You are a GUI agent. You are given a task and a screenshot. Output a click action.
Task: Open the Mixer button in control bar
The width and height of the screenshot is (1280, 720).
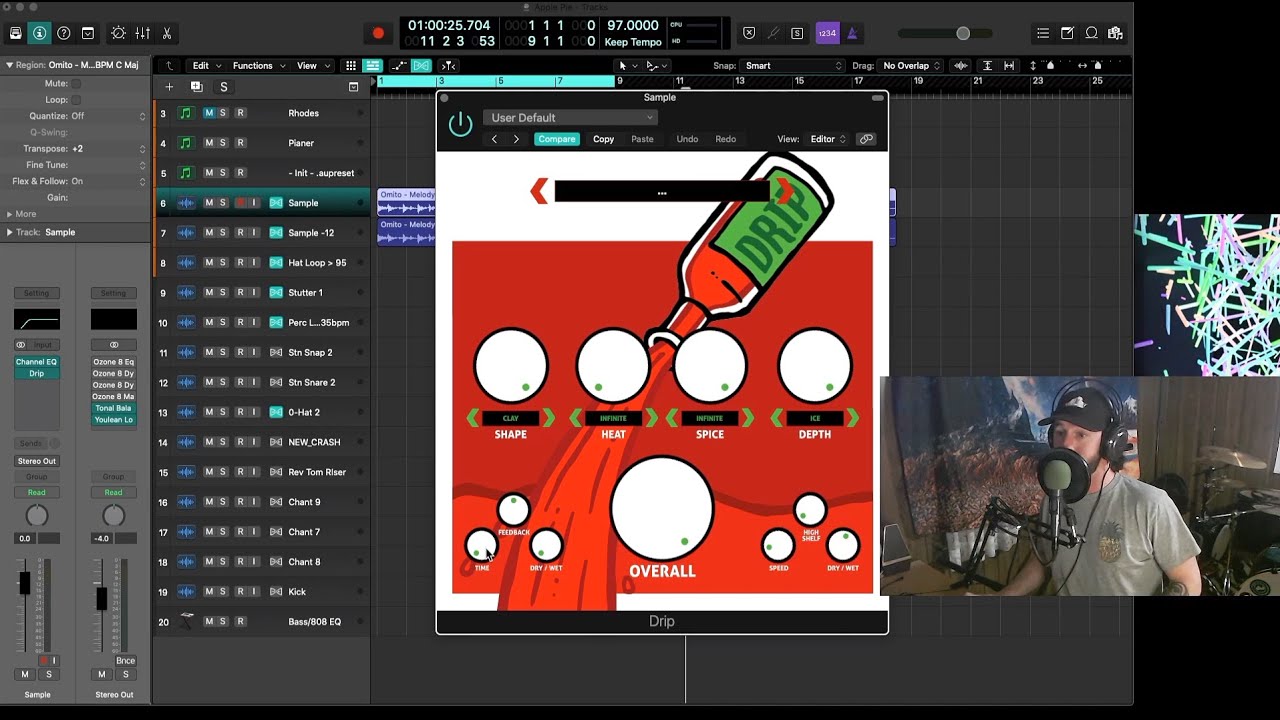coord(142,33)
